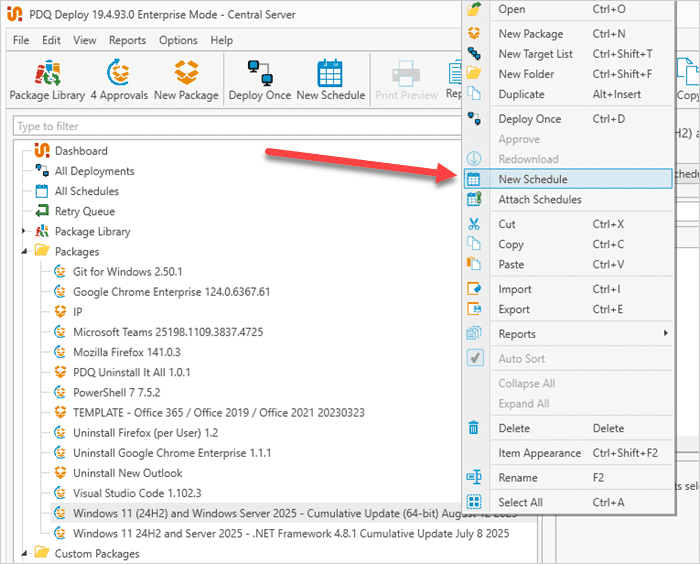The image size is (700, 564).
Task: Click the Cut scissors icon
Action: click(474, 224)
